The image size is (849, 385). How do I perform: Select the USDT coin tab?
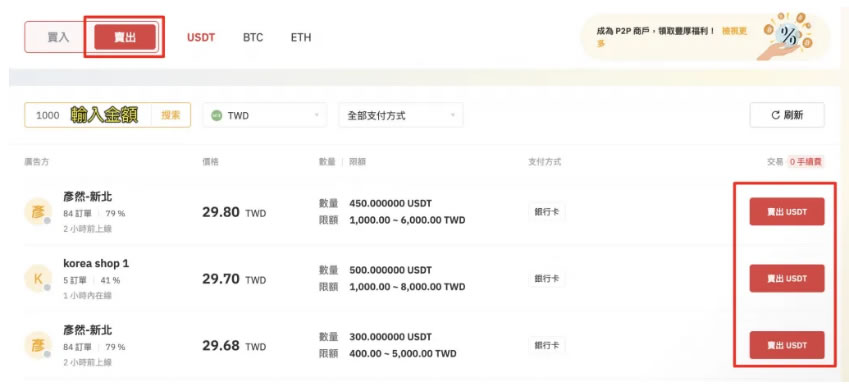pos(201,38)
